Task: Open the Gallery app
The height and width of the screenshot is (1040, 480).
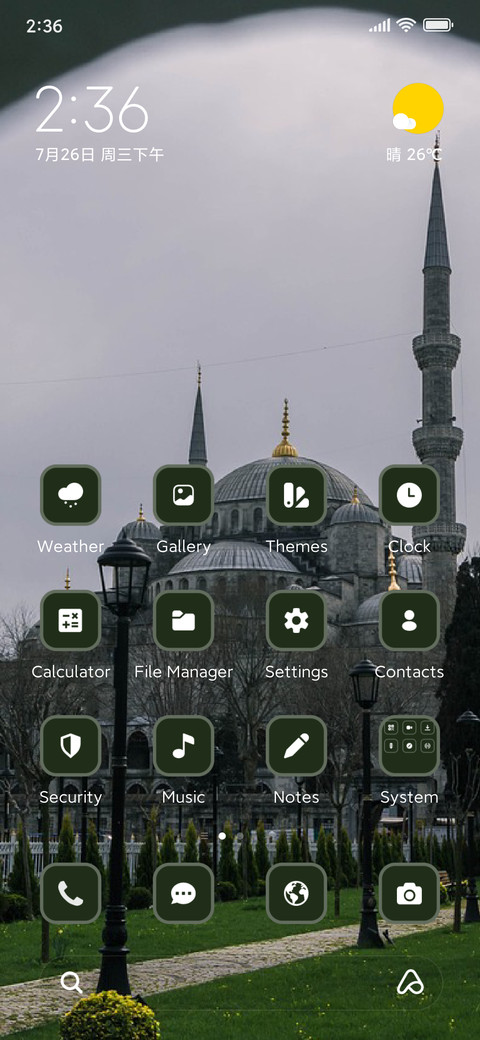Action: point(184,495)
